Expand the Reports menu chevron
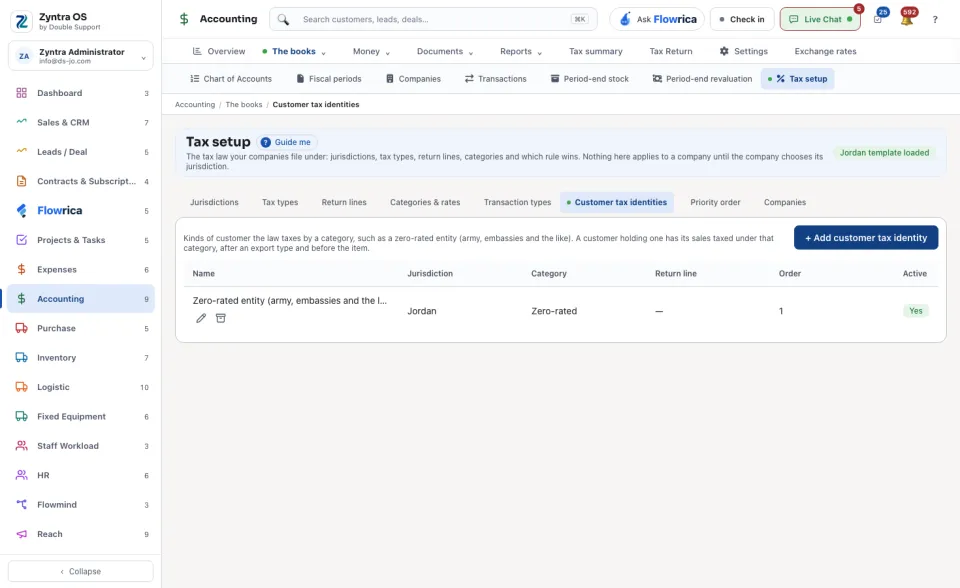The image size is (960, 588). tap(539, 53)
